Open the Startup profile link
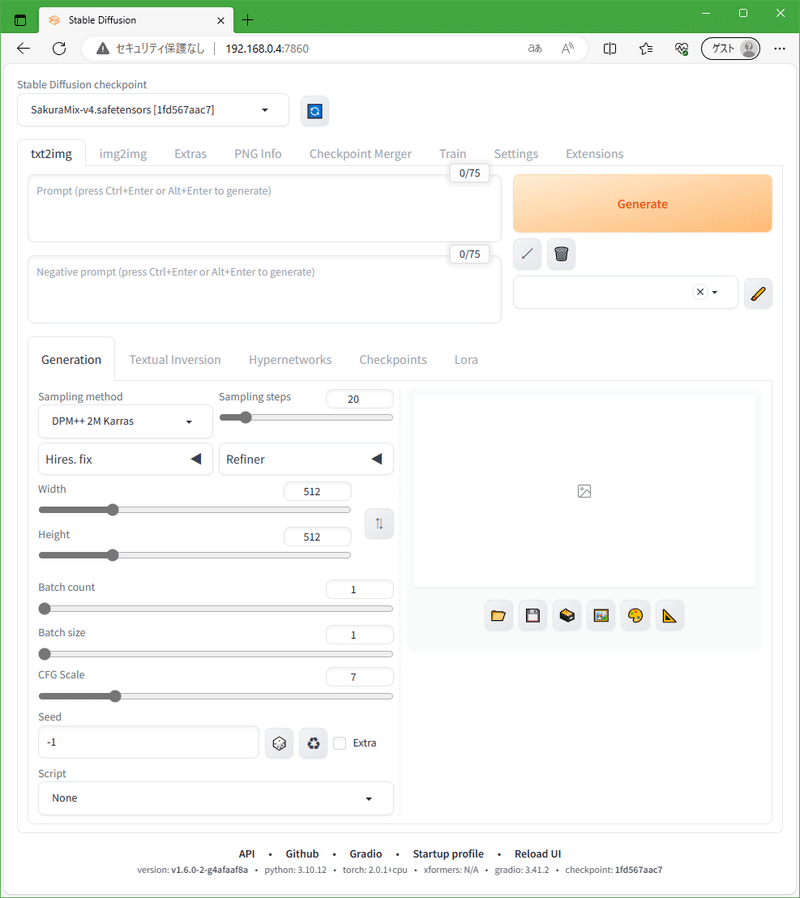This screenshot has height=898, width=800. [x=448, y=854]
